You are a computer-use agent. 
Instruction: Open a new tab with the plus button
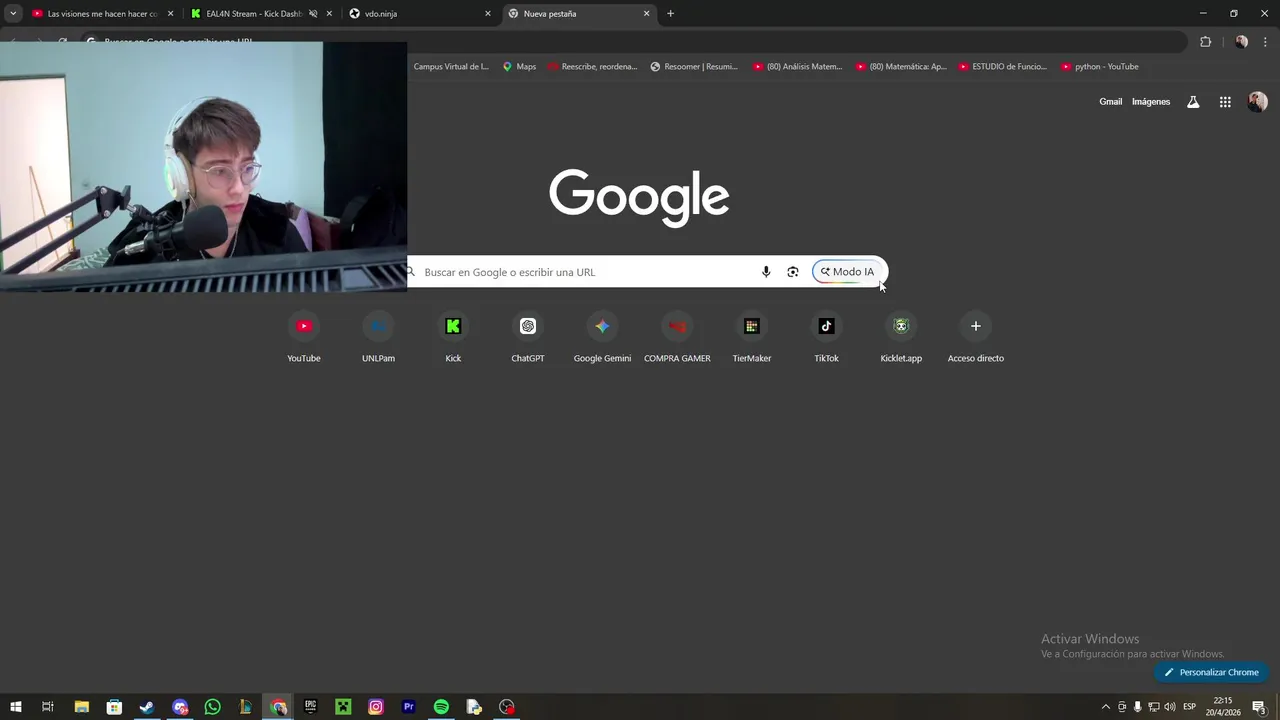click(670, 14)
